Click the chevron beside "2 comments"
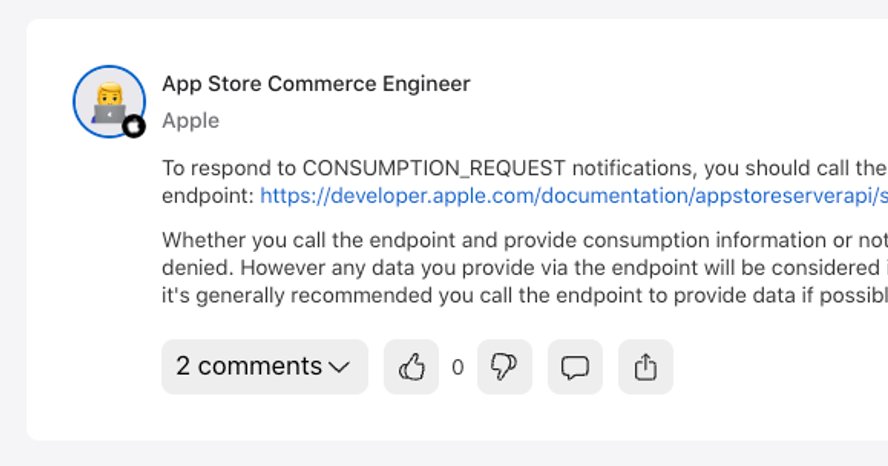 pos(339,367)
